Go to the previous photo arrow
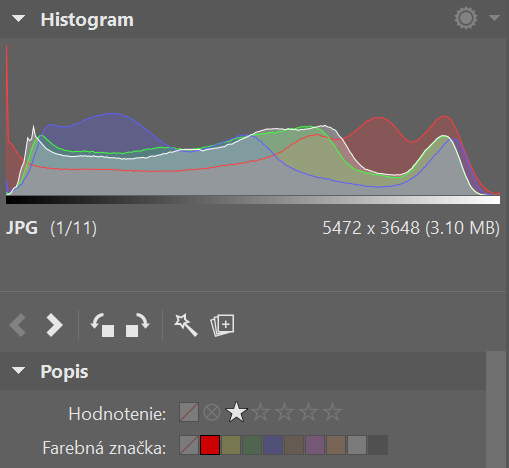This screenshot has width=509, height=468. point(18,324)
